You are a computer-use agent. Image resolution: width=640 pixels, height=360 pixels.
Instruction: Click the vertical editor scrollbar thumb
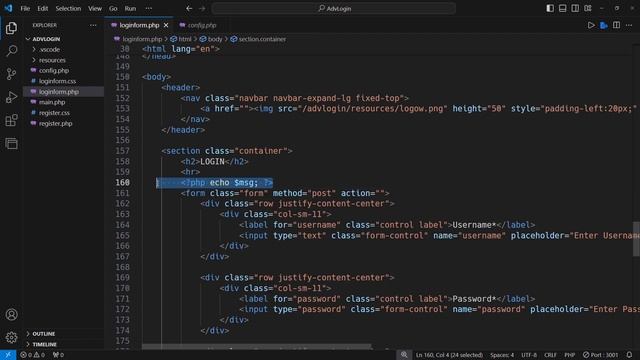click(x=636, y=239)
